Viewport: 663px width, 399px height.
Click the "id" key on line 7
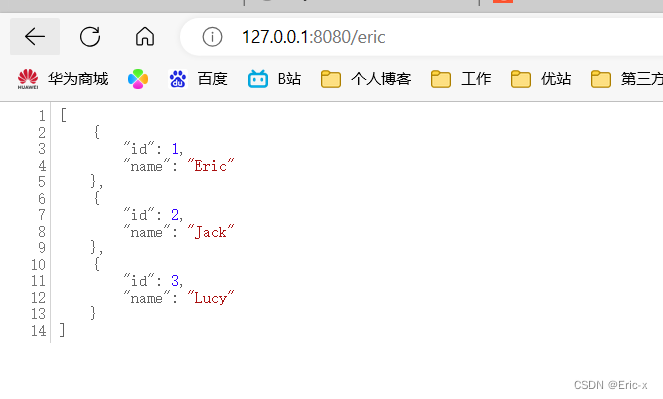pyautogui.click(x=139, y=215)
